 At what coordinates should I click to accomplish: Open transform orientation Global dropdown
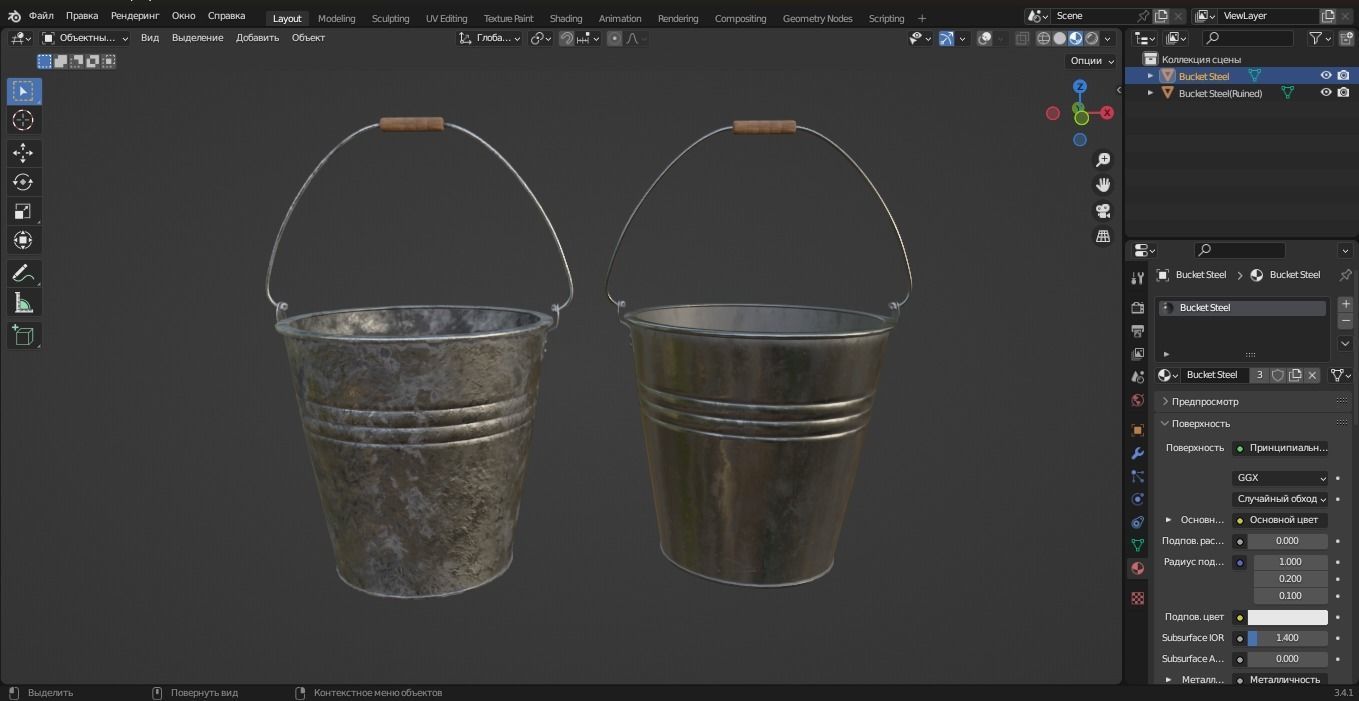point(490,38)
